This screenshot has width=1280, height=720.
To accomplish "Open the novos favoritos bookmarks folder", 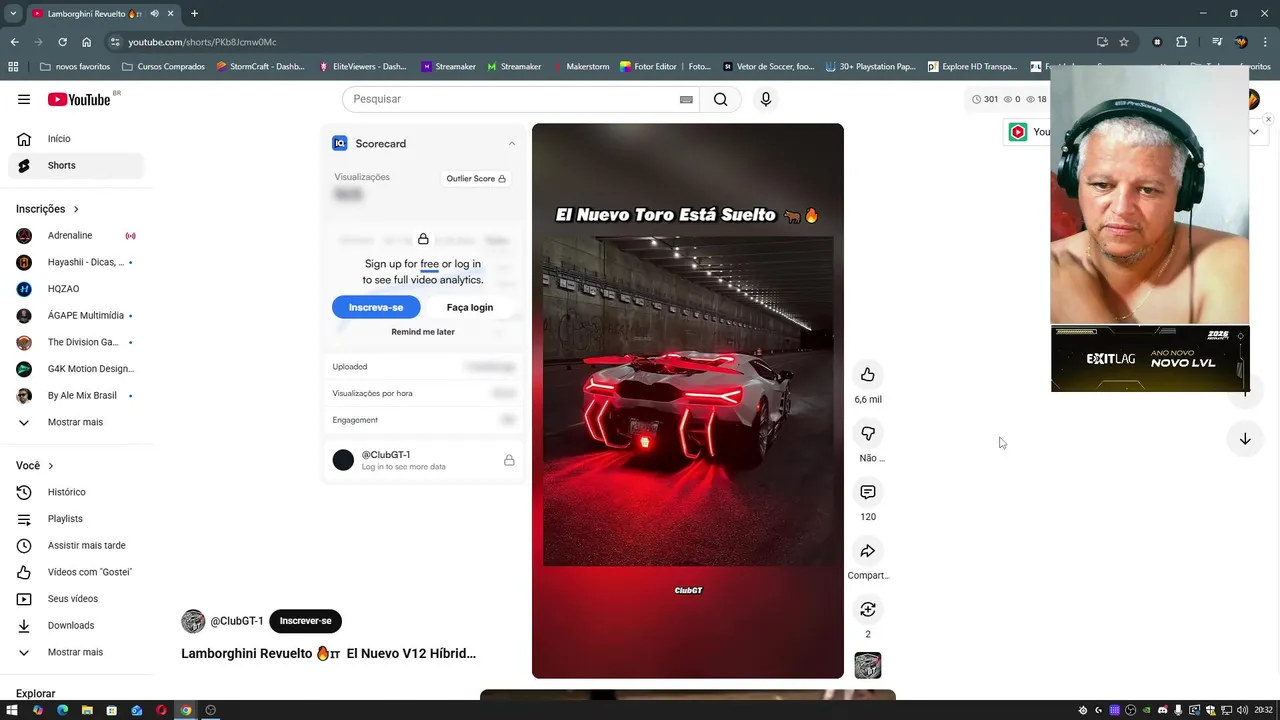I will pyautogui.click(x=75, y=66).
